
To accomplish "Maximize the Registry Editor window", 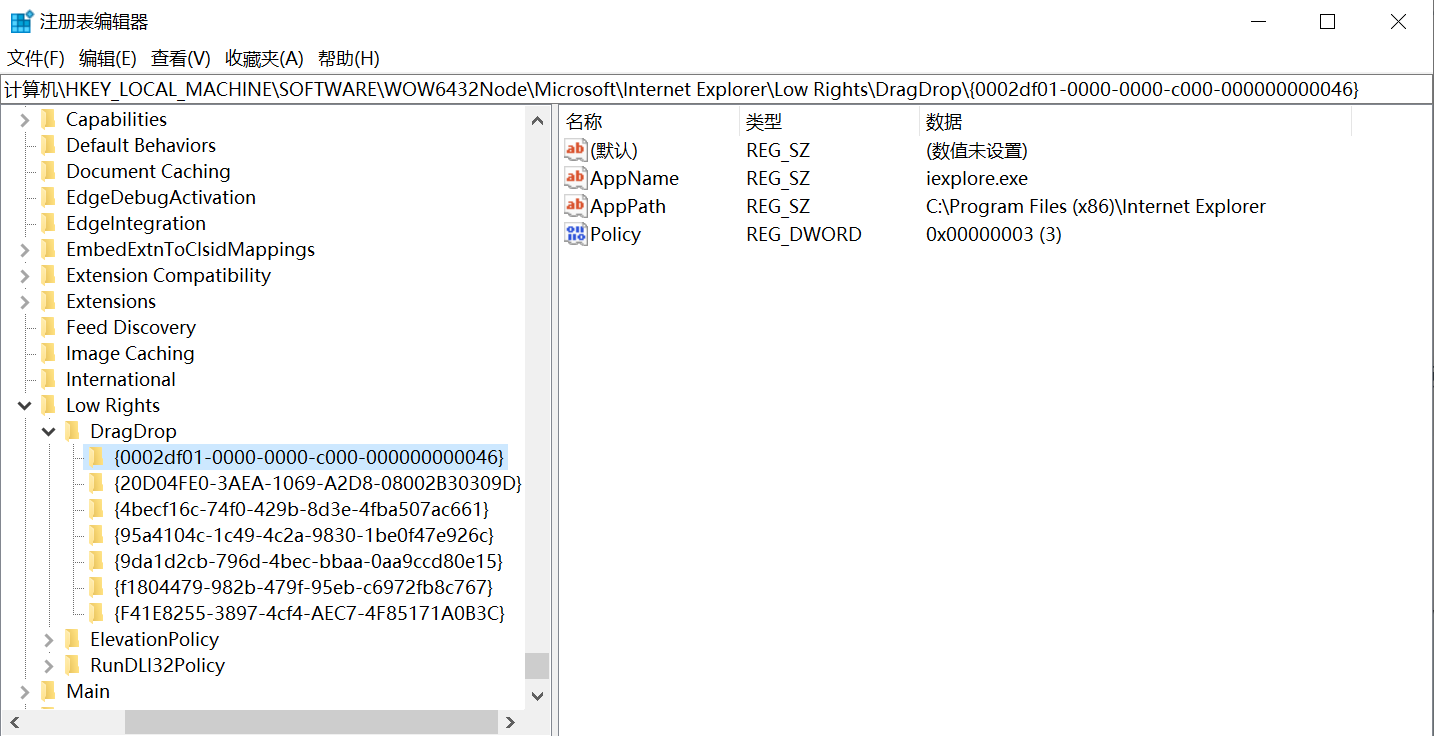I will pos(1328,22).
